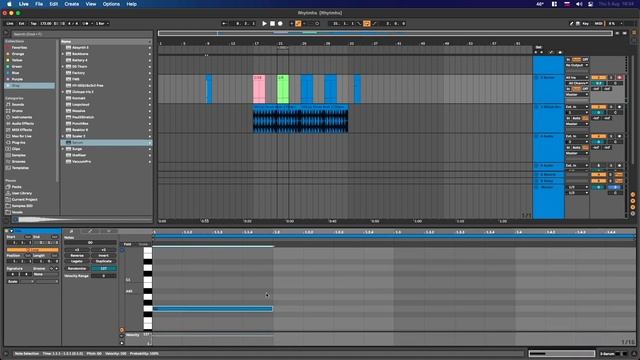Open the View menu

tap(91, 4)
